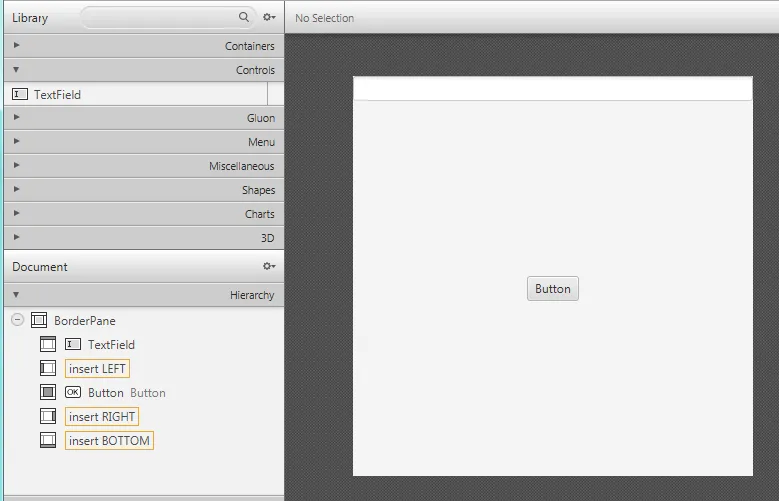Click the TOP position icon beside TextField
Screen dimensions: 779x501
click(48, 344)
